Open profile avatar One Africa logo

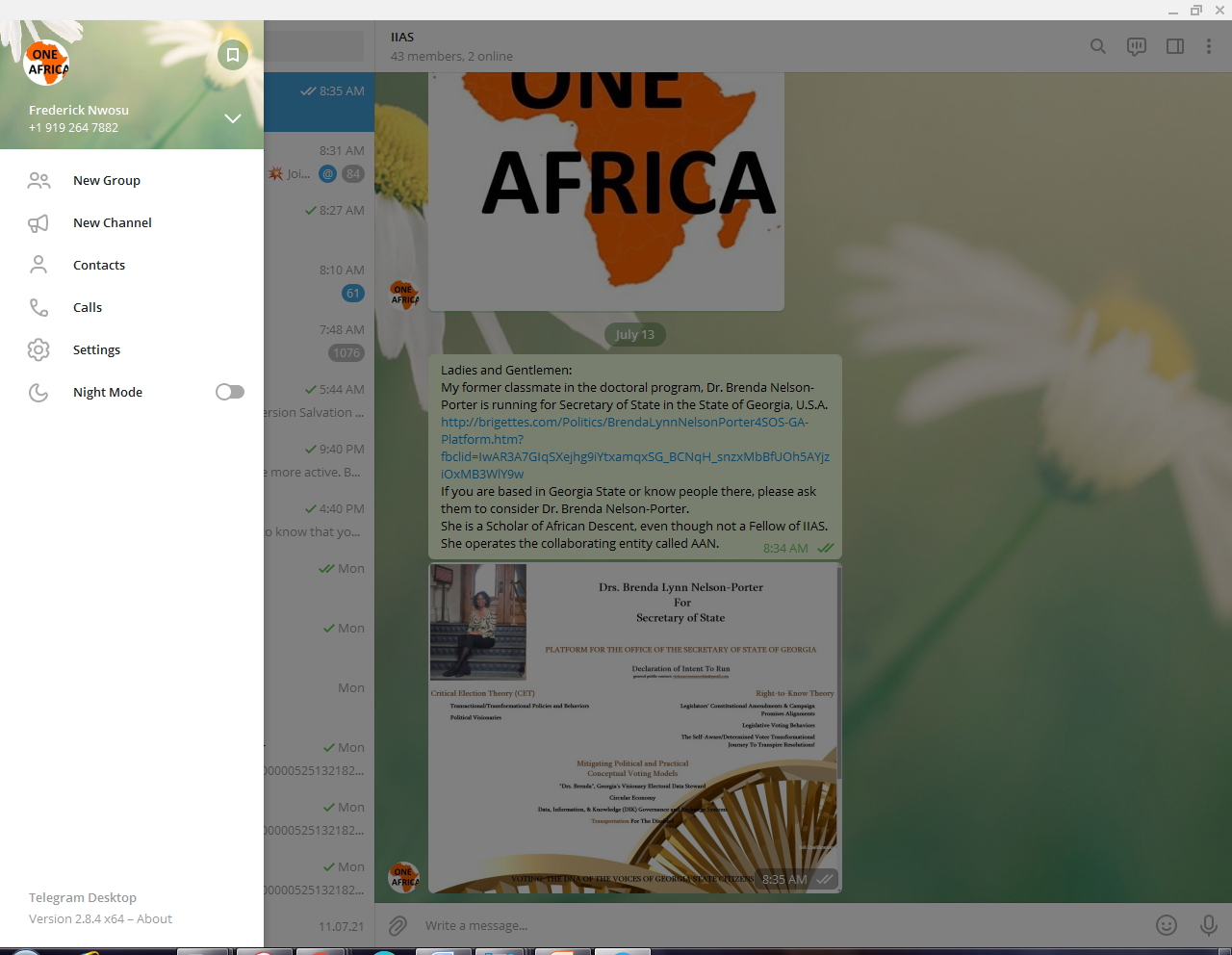46,63
